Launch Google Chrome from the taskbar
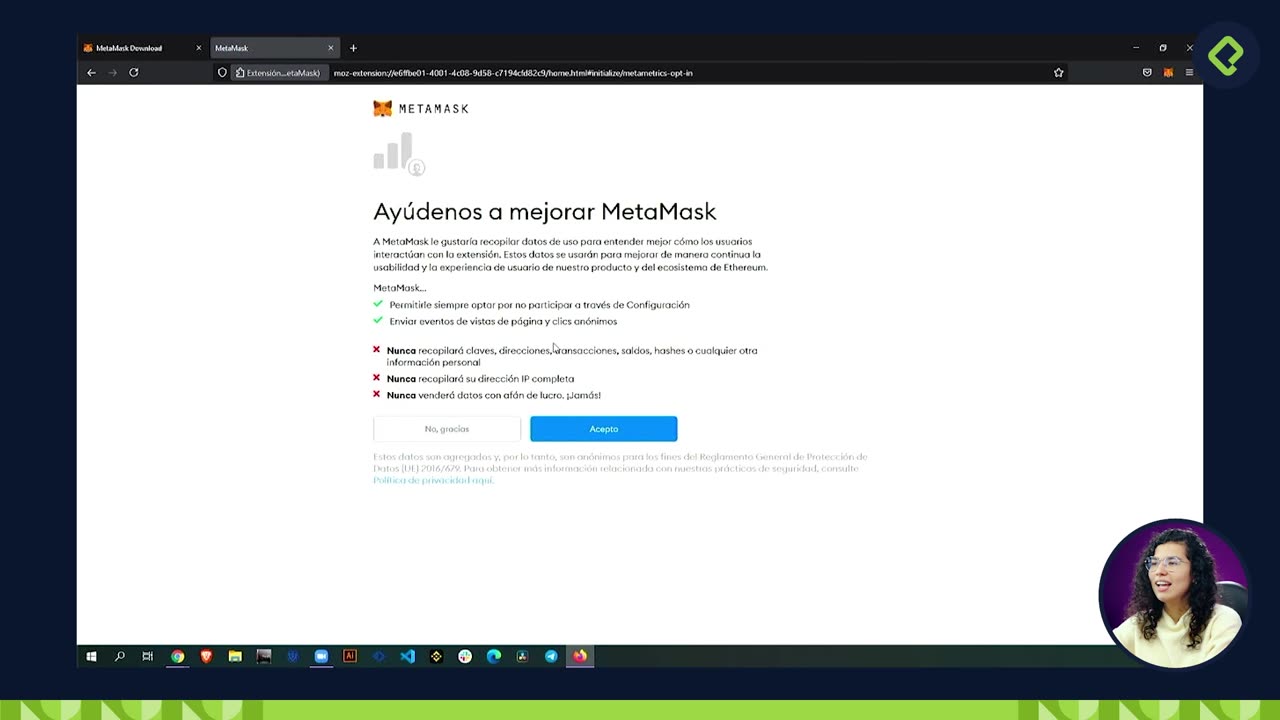Screen dimensions: 1280x720 point(177,657)
